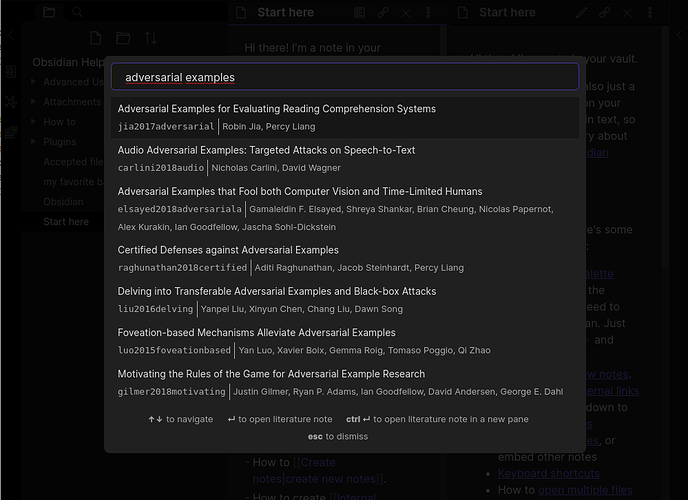Screen dimensions: 688x500
Task: Click the luo2015foveationbased citekey
Action: (x=174, y=350)
